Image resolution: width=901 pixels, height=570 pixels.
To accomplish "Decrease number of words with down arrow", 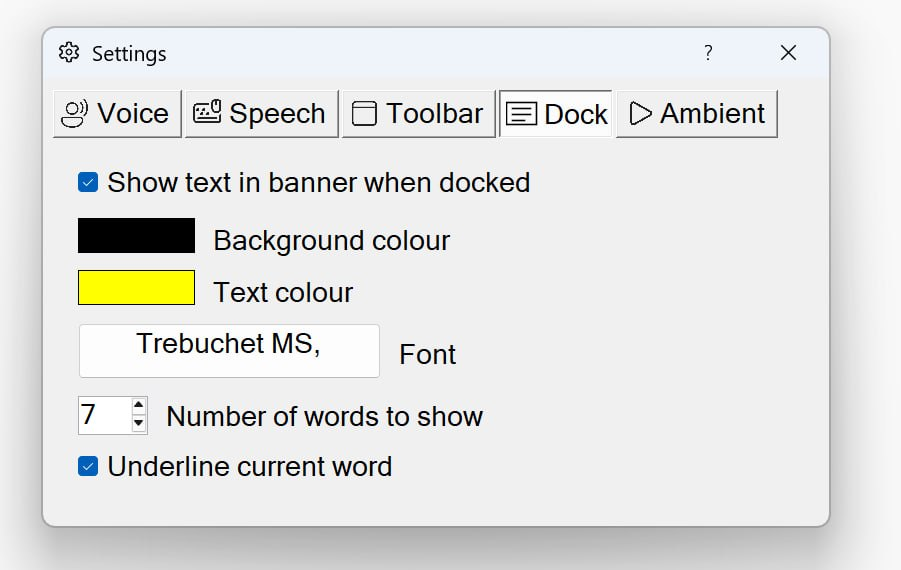I will tap(138, 423).
